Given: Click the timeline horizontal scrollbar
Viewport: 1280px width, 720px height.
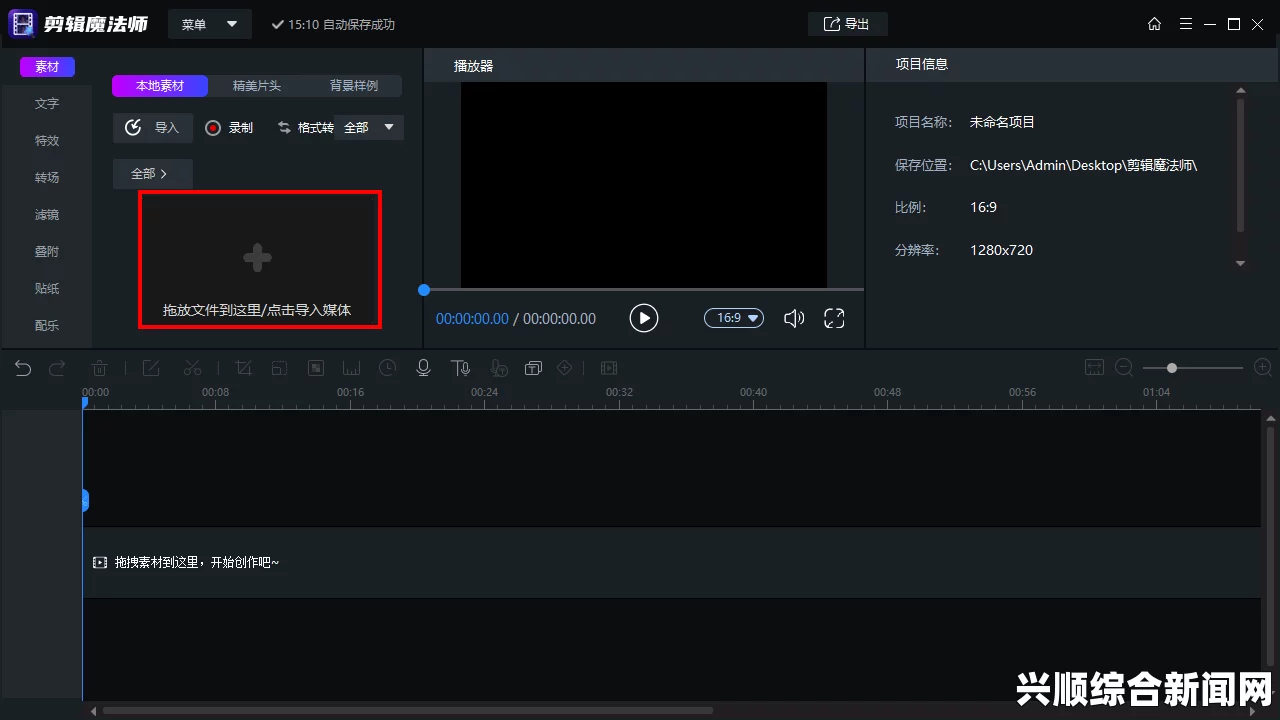Looking at the screenshot, I should 407,711.
